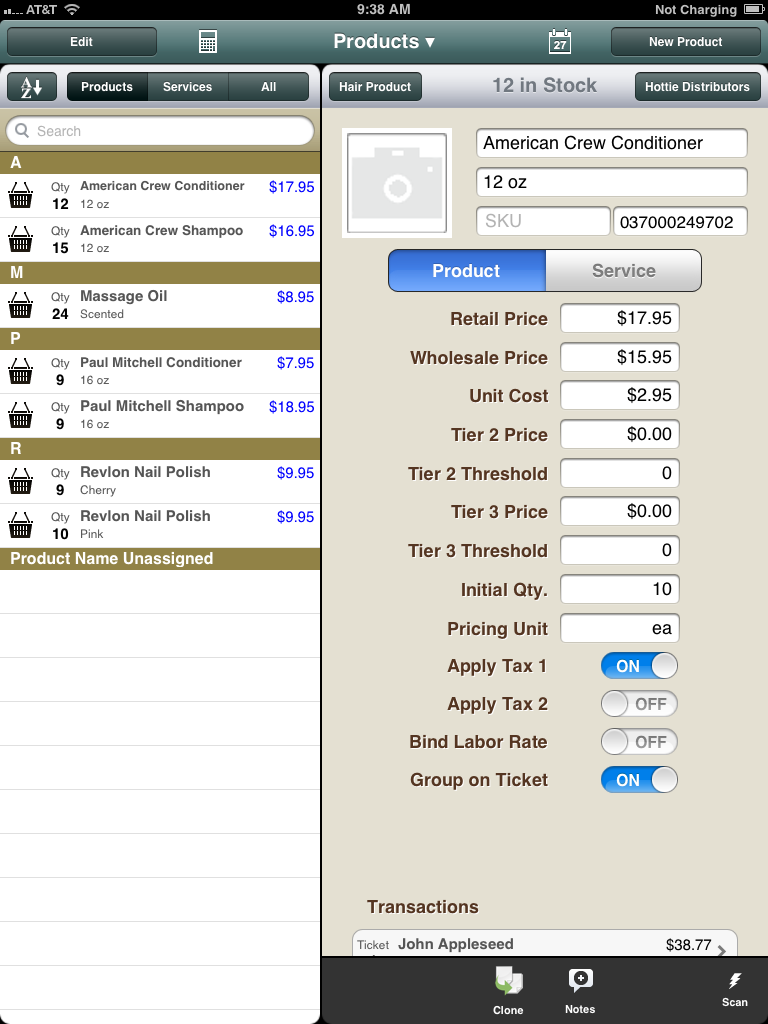Open the calculator icon in top bar
The image size is (768, 1024).
[x=208, y=42]
